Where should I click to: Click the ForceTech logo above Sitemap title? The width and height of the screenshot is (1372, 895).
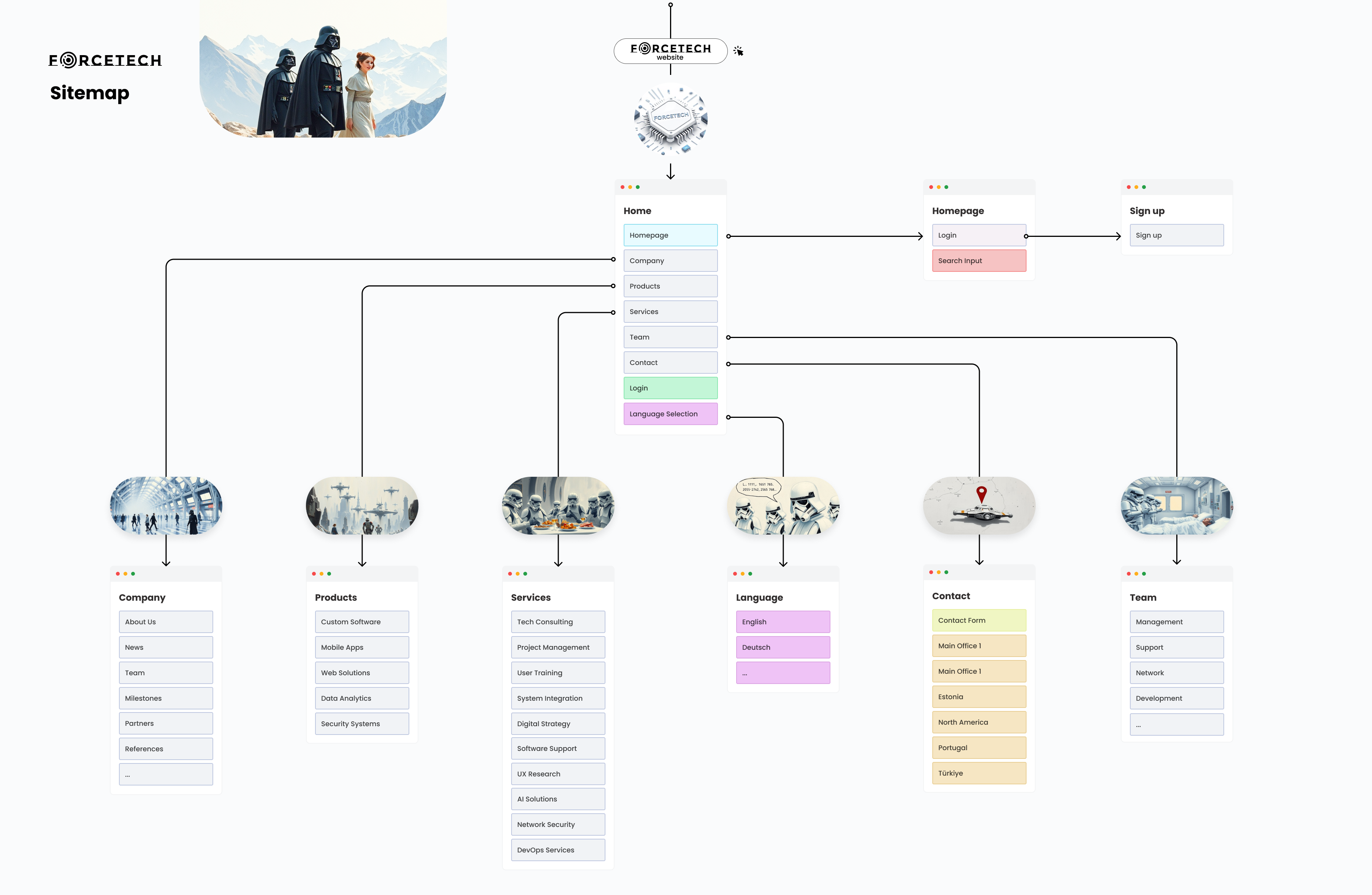click(x=105, y=60)
